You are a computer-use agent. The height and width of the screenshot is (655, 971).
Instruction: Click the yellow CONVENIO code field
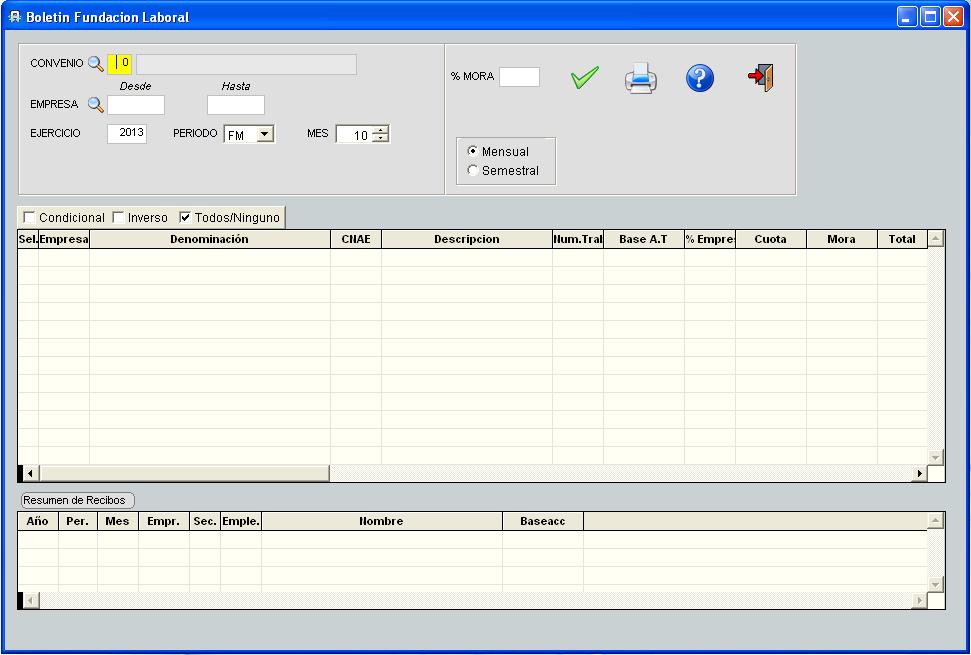coord(120,64)
